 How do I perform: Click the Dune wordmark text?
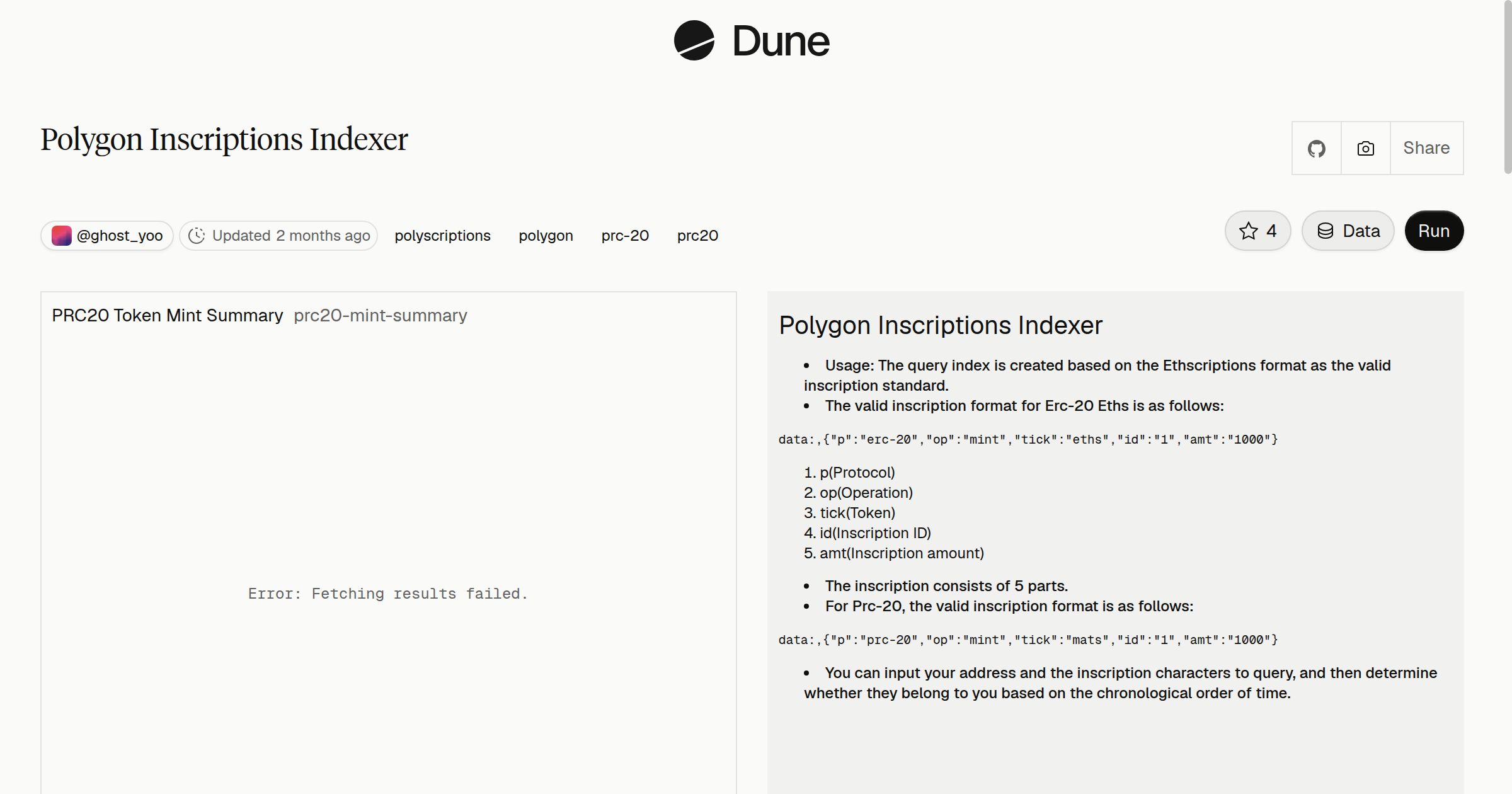[781, 41]
